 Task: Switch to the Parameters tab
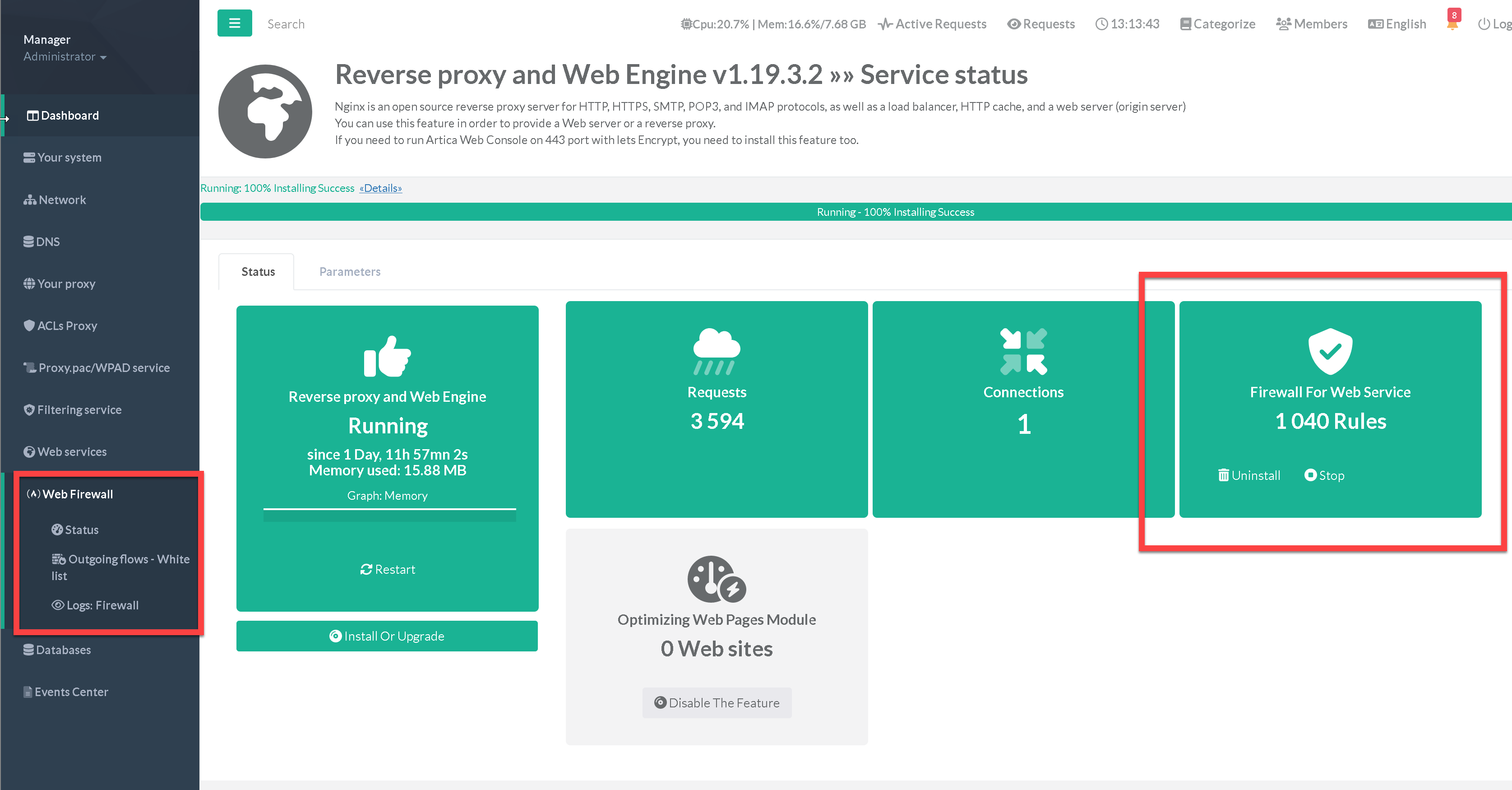click(x=350, y=271)
